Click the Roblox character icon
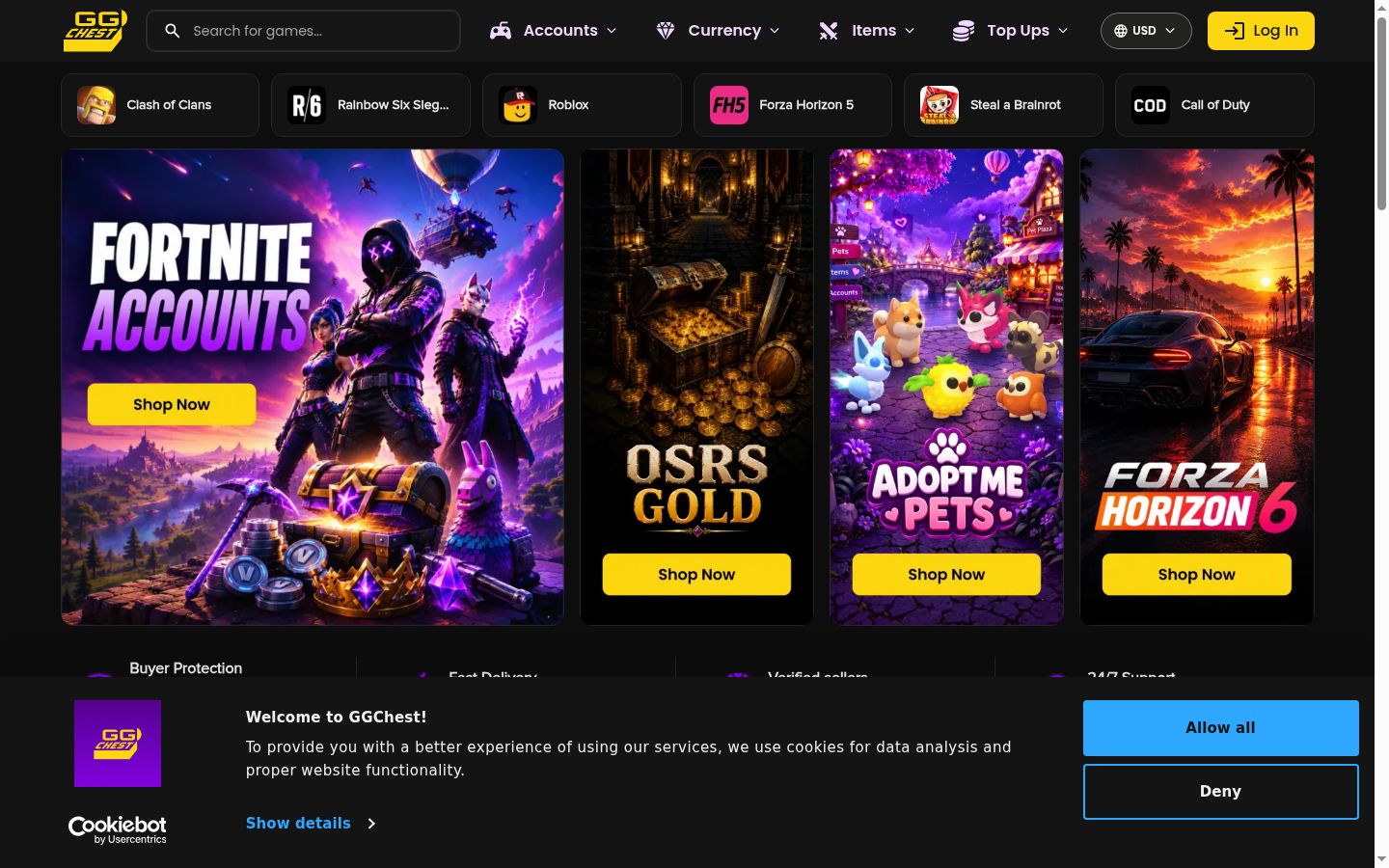Screen dimensions: 1389x868 coord(518,105)
